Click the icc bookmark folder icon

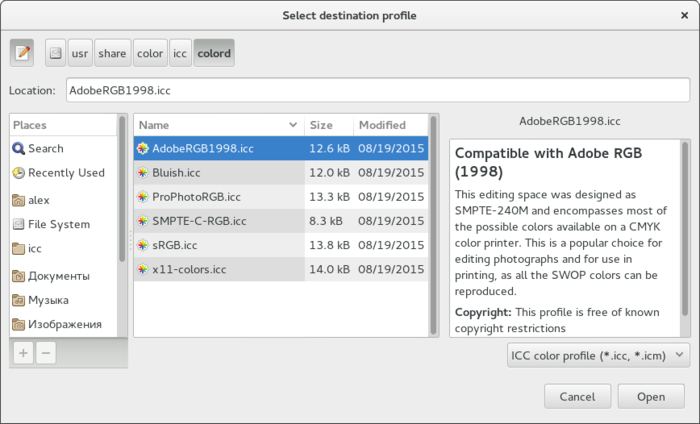tap(18, 249)
